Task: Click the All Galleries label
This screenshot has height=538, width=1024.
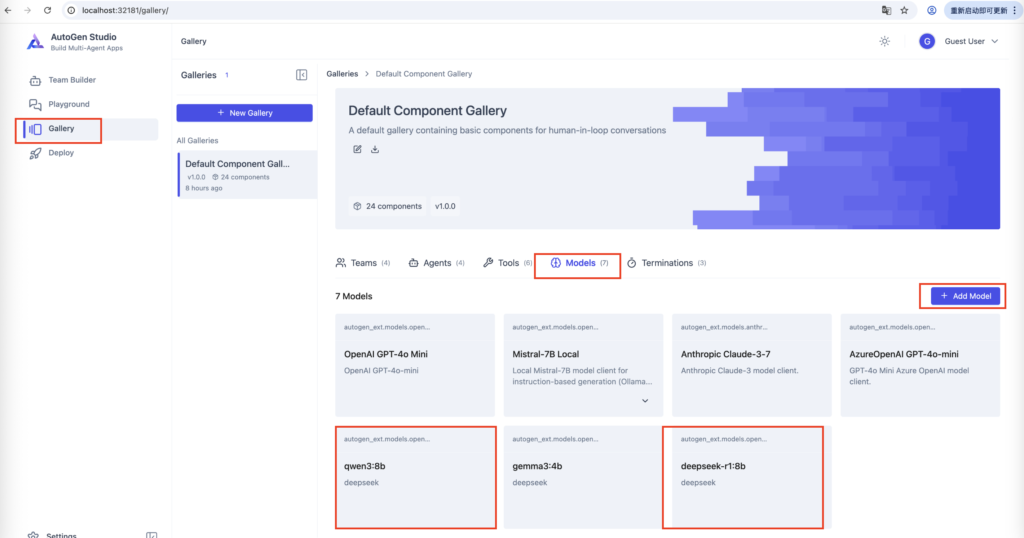Action: (197, 140)
